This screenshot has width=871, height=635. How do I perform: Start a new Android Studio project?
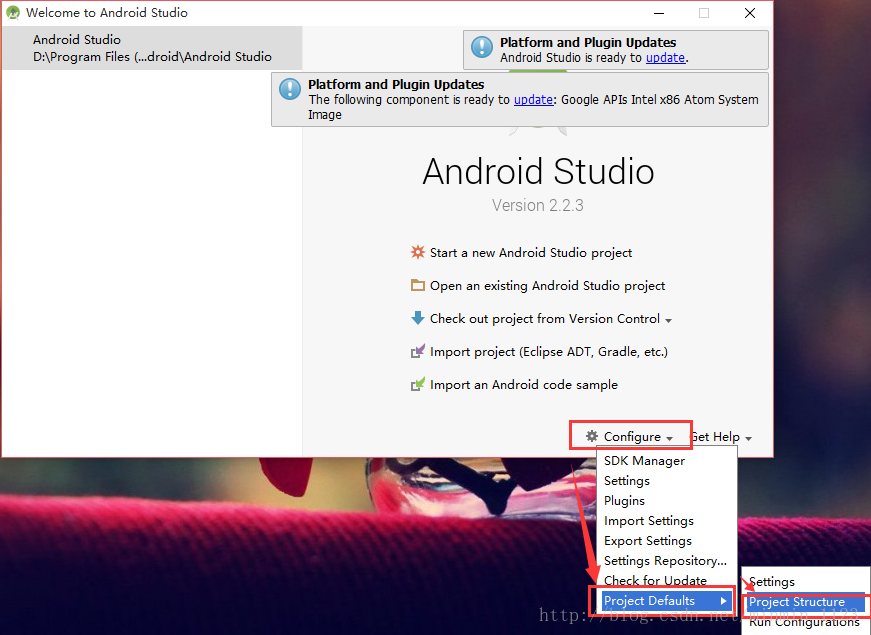530,253
